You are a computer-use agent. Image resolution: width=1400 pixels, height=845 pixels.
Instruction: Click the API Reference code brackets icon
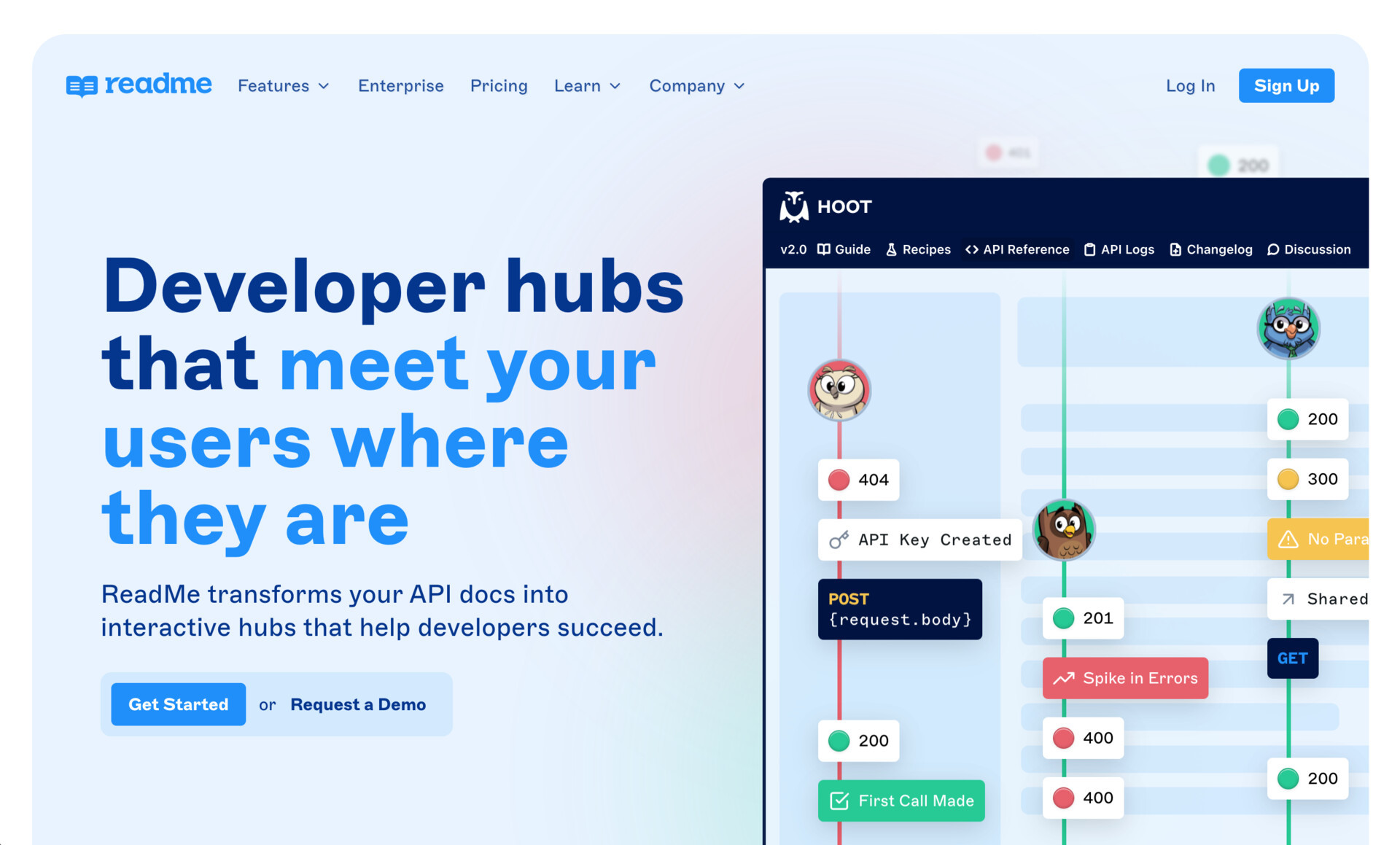(972, 249)
